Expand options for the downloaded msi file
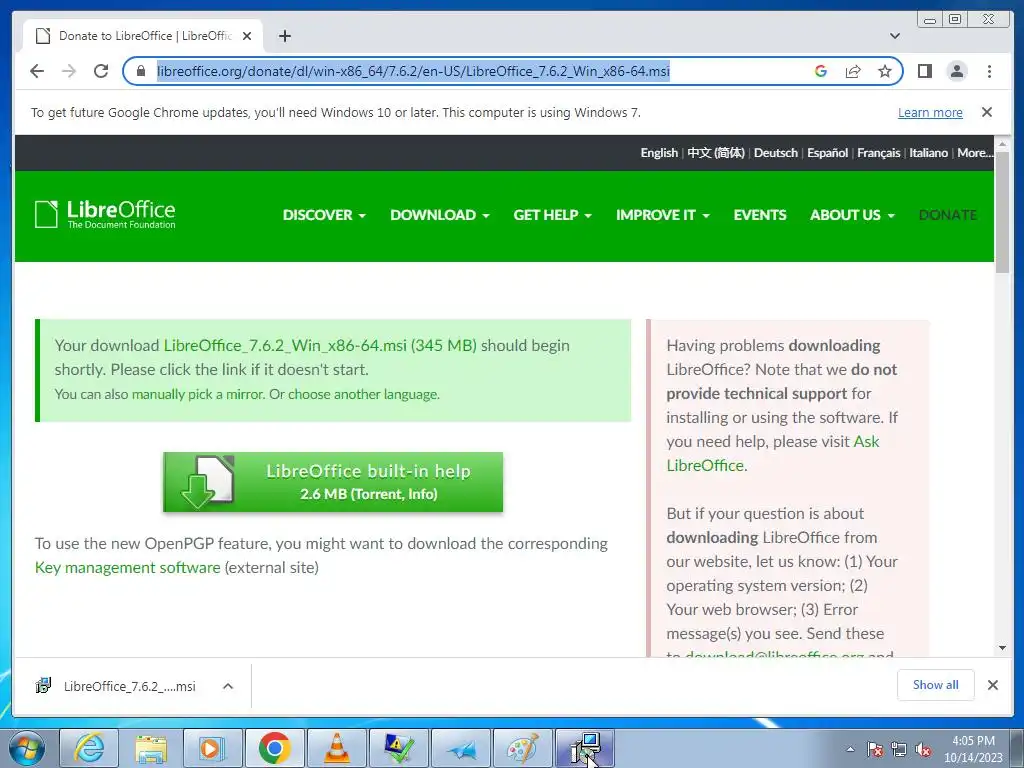The image size is (1024, 768). pos(228,686)
